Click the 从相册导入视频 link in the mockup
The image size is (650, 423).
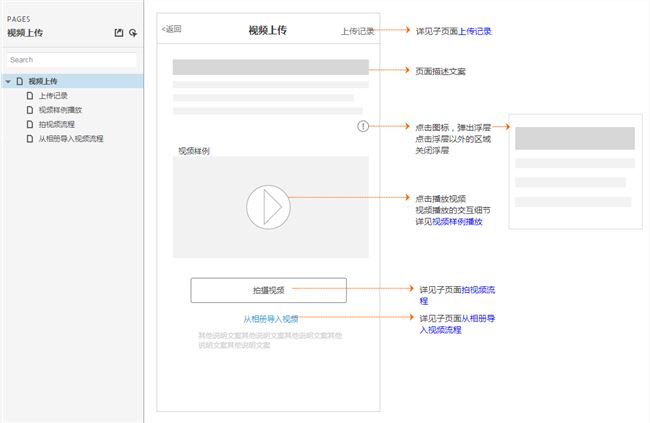pos(270,318)
